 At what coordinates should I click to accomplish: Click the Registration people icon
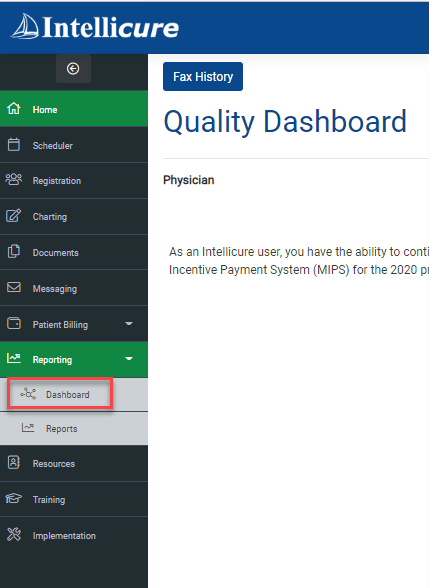[14, 180]
